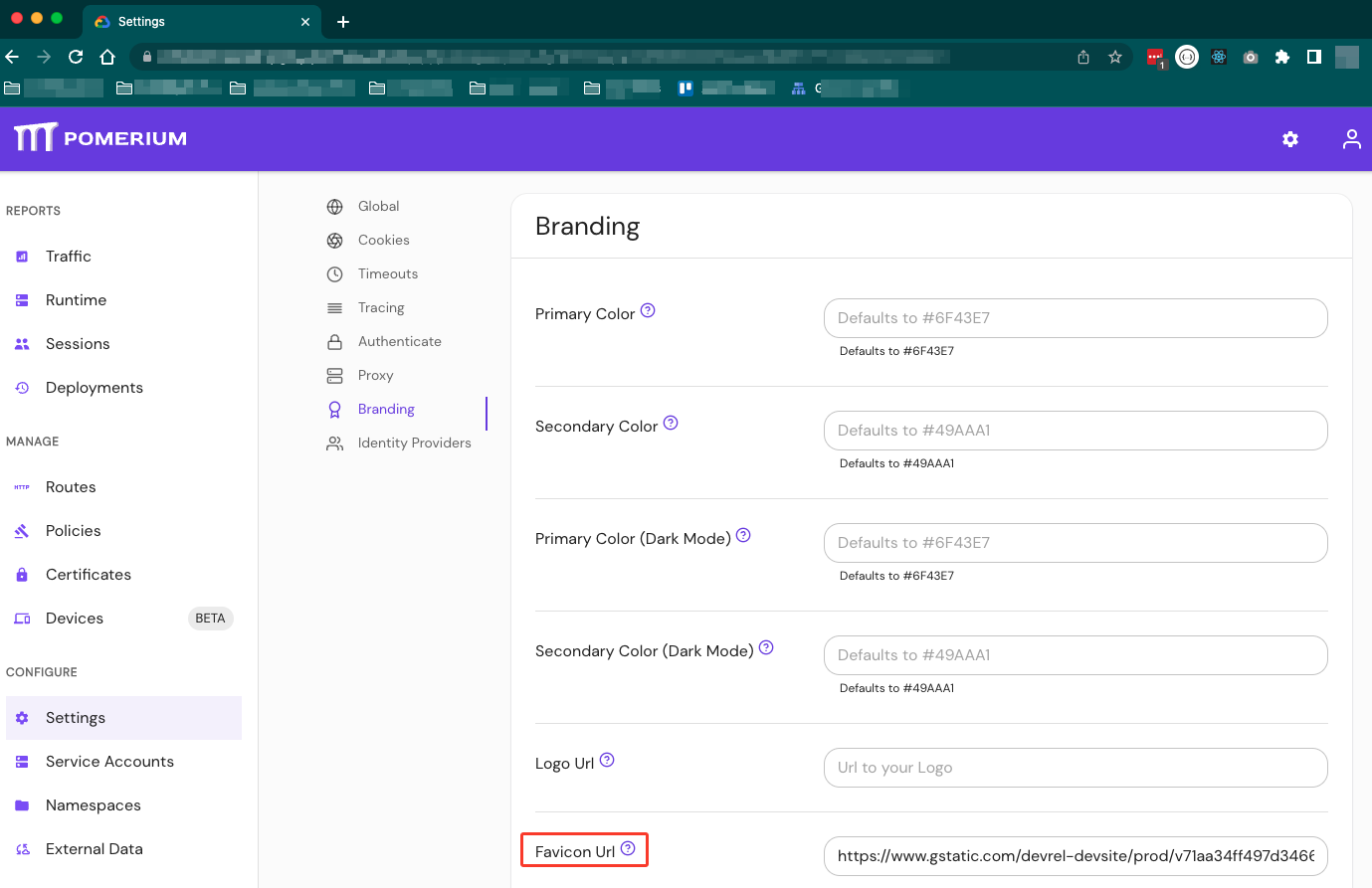Open the Primary Color help tooltip

(648, 310)
